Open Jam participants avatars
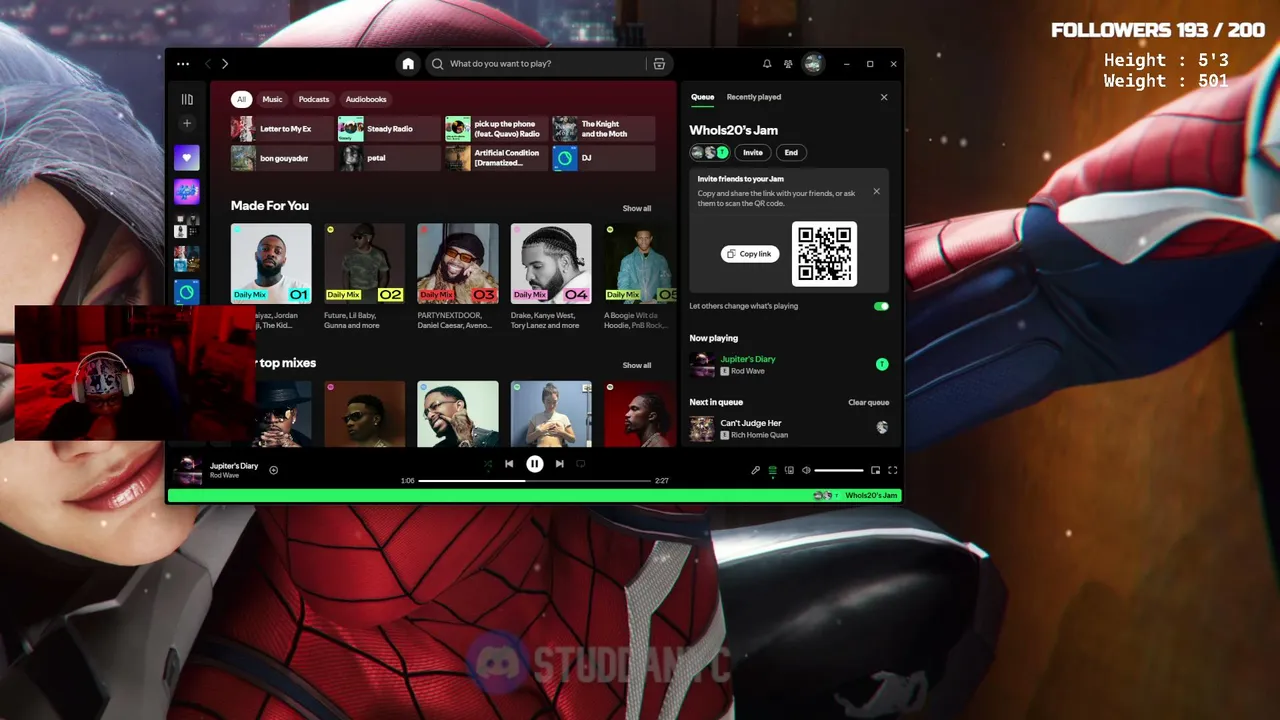 709,152
